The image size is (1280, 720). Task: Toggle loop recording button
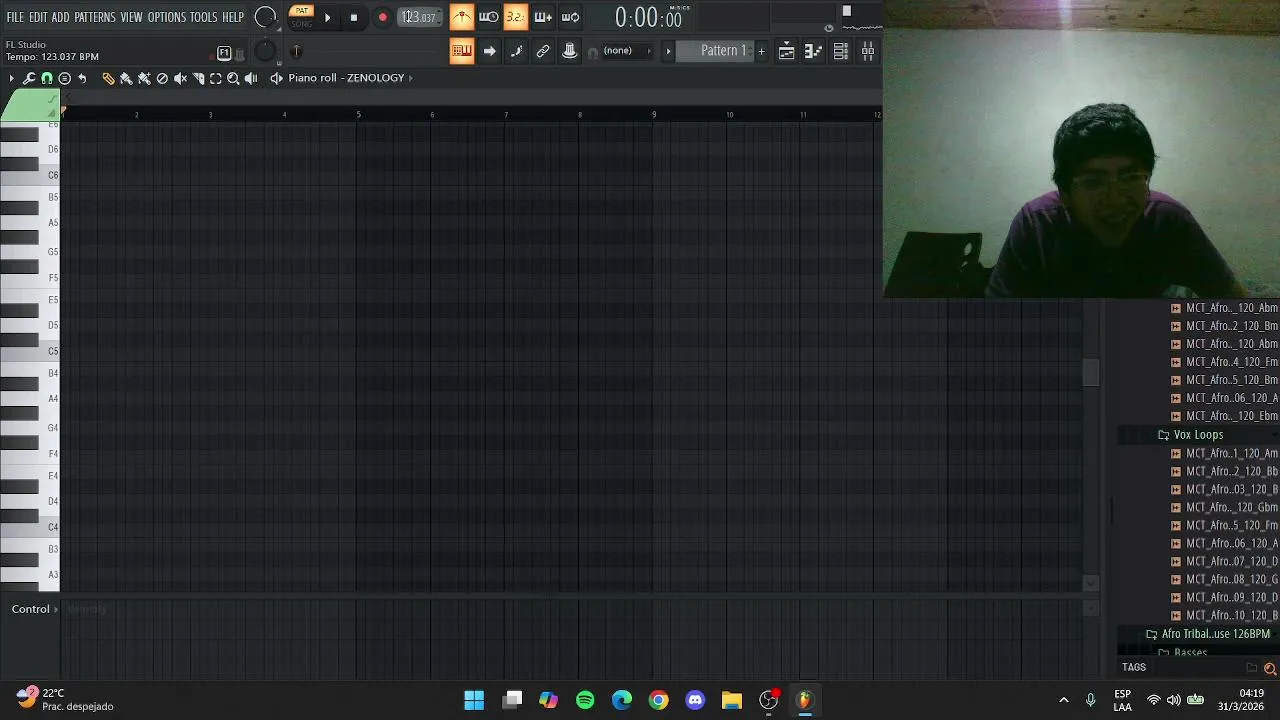[570, 17]
